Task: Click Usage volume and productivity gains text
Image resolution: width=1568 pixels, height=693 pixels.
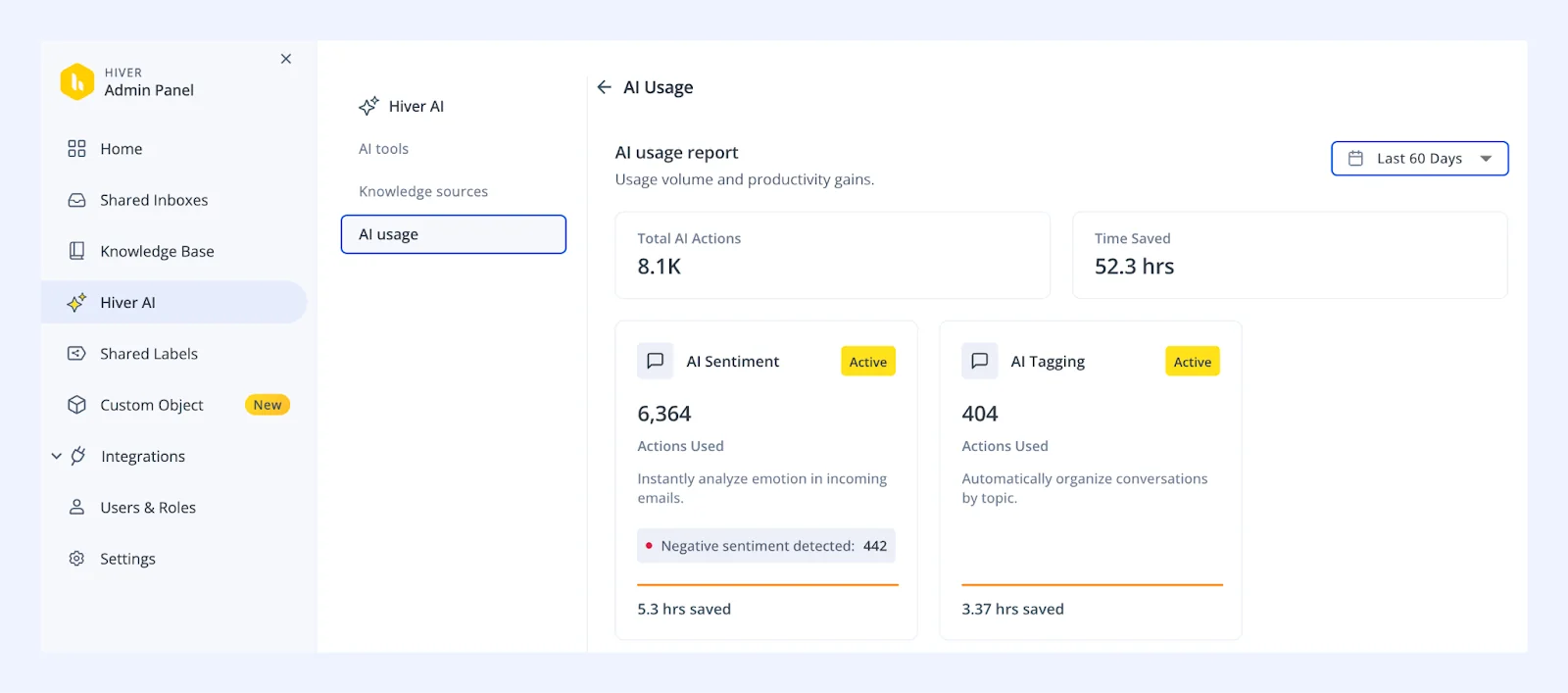Action: pos(745,179)
